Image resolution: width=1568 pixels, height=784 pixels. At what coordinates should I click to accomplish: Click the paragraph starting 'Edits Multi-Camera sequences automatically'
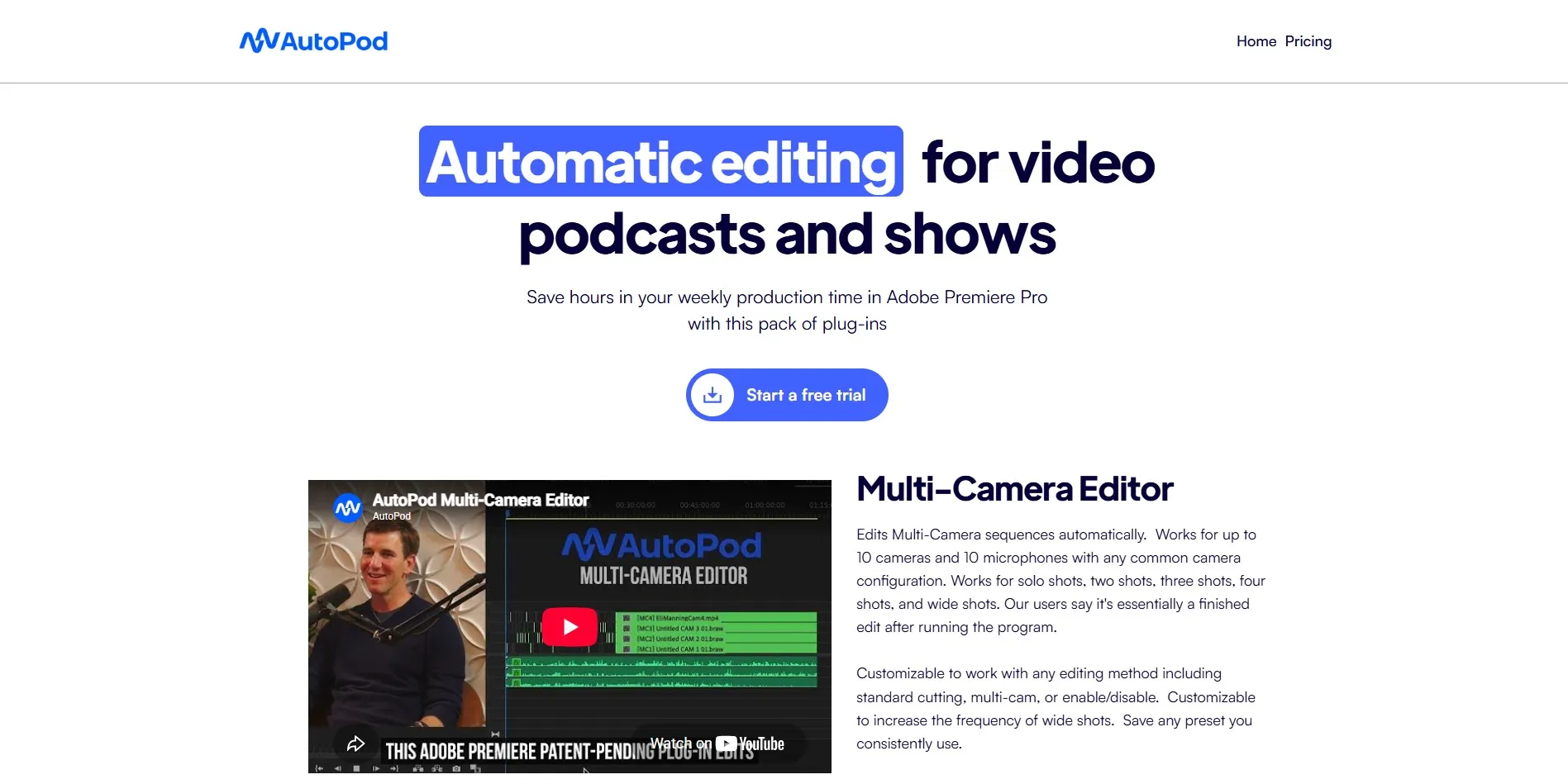click(1060, 581)
